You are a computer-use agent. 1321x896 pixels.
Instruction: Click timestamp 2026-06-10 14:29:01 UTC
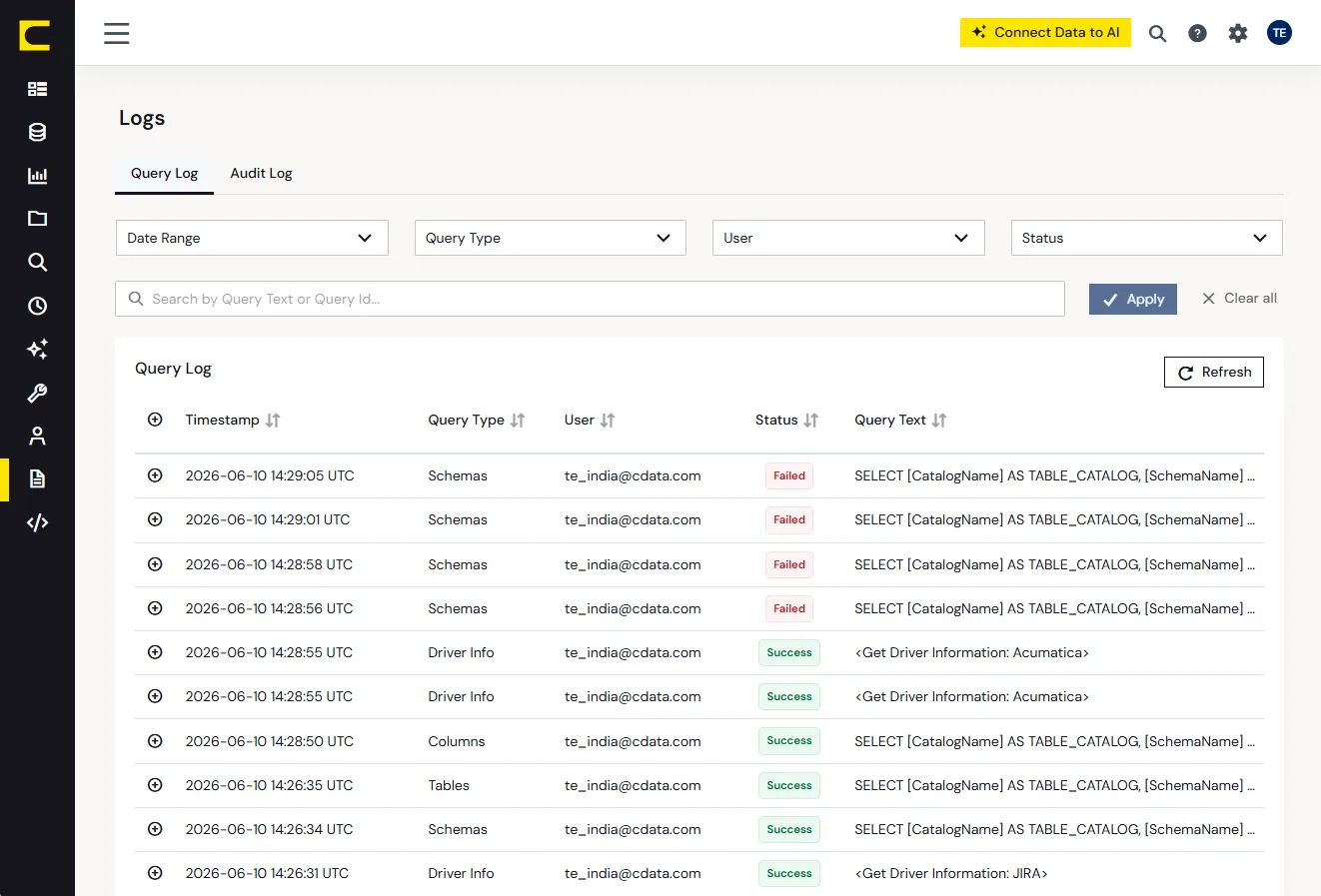(x=268, y=519)
